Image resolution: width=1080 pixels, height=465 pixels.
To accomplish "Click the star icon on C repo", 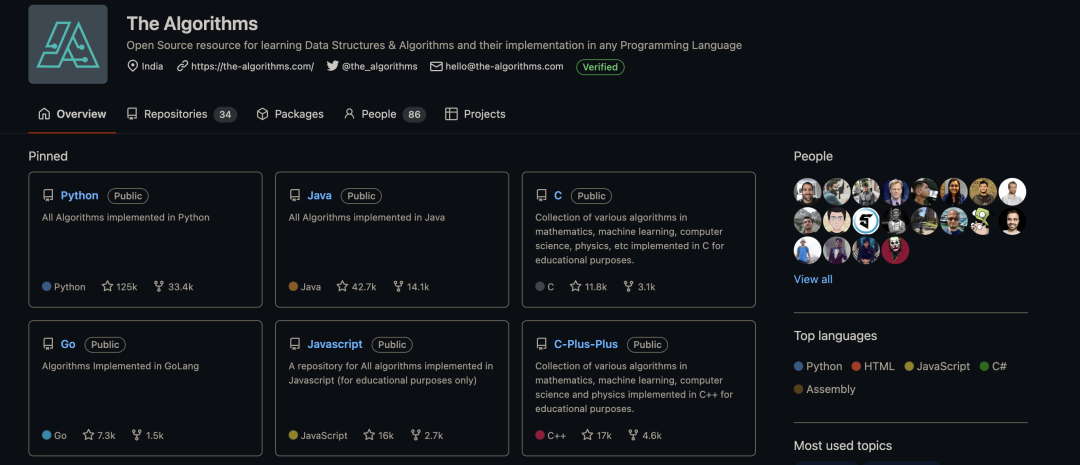I will pyautogui.click(x=575, y=286).
